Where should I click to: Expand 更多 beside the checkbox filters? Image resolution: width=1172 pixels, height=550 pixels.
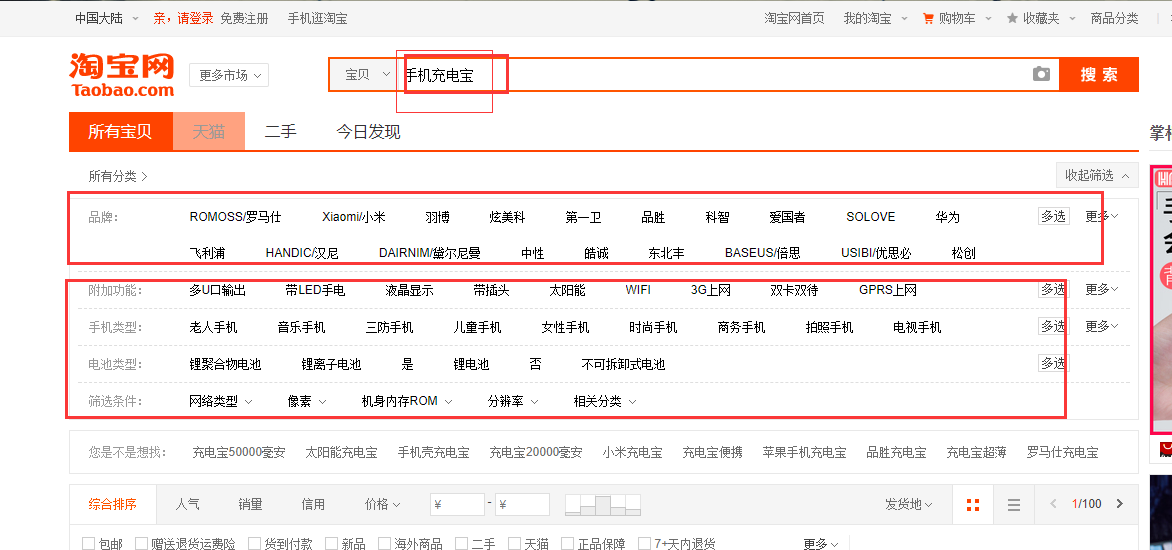pyautogui.click(x=821, y=544)
